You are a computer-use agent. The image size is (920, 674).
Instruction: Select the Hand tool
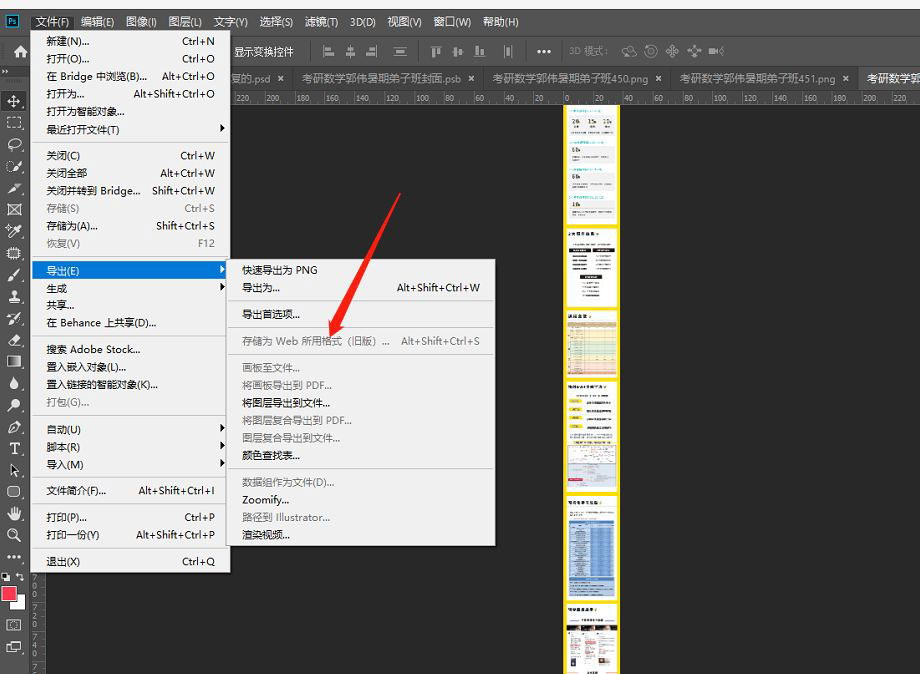pyautogui.click(x=14, y=513)
